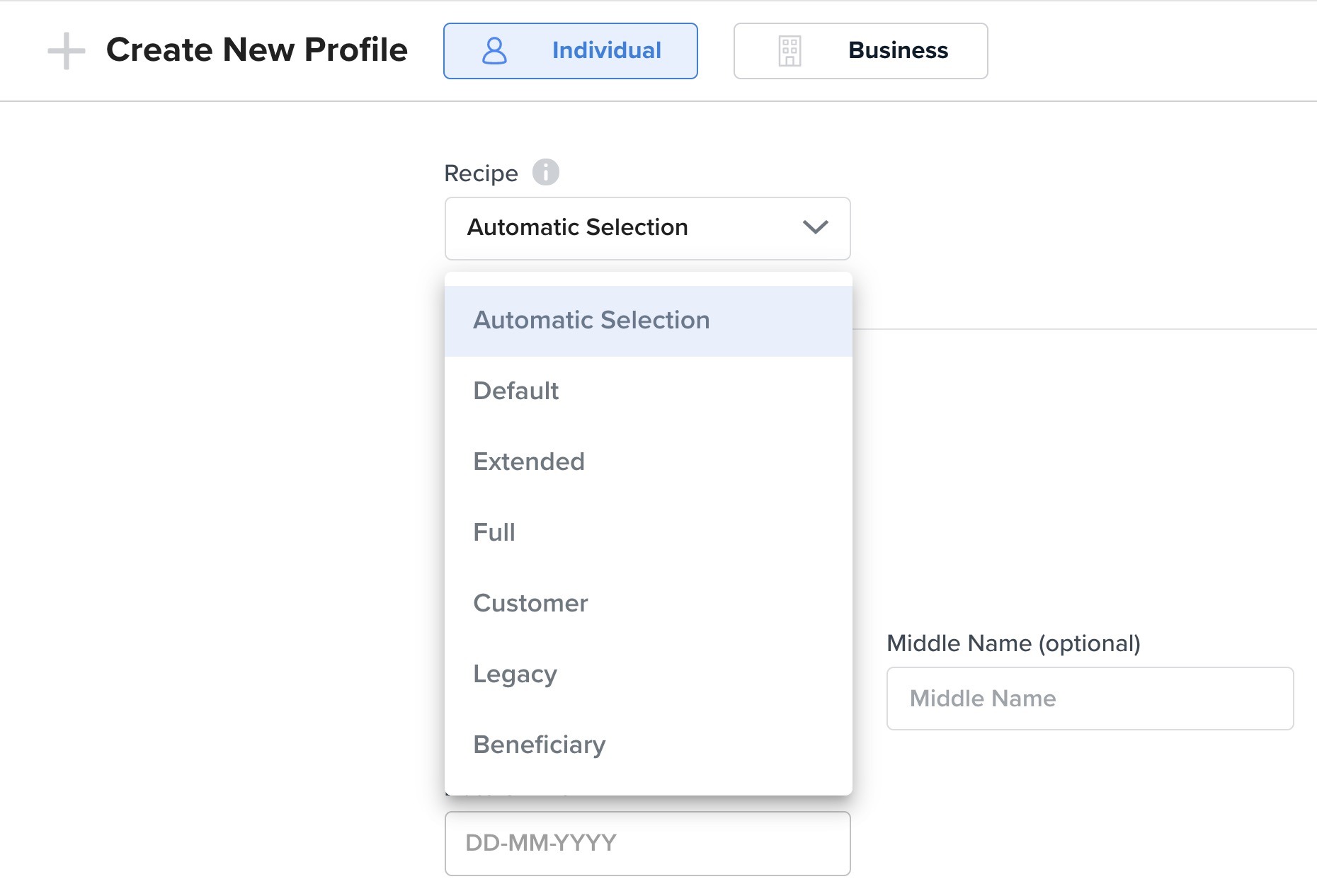This screenshot has height=896, width=1317.
Task: Pick the Extended recipe option
Action: (529, 462)
